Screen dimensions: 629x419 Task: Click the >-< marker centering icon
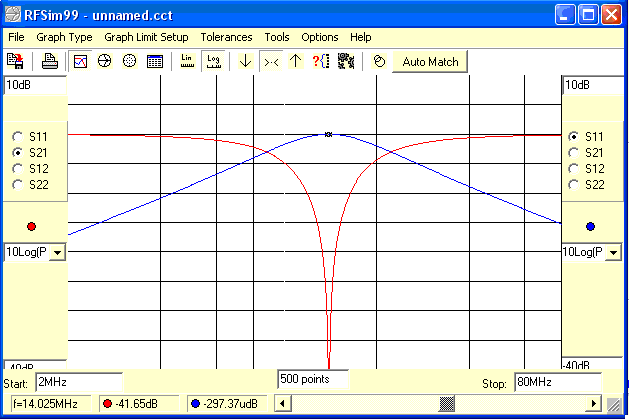point(271,61)
